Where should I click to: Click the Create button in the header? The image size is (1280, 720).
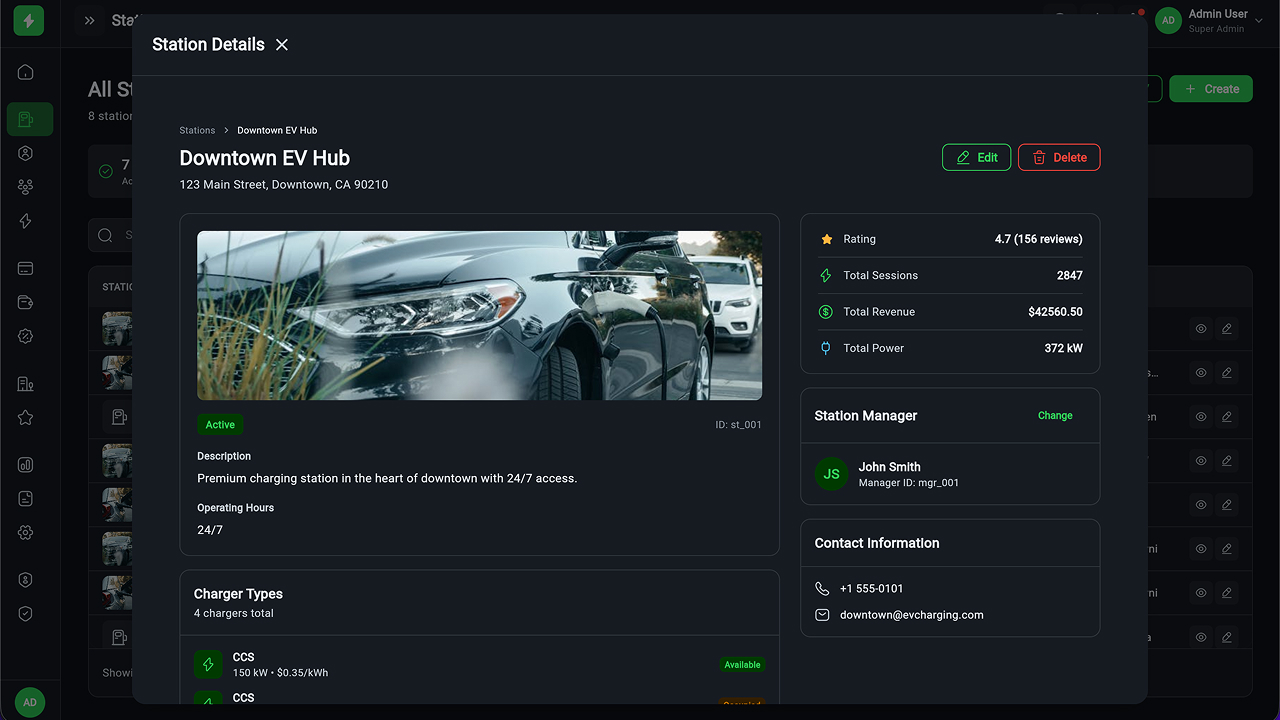pyautogui.click(x=1211, y=89)
